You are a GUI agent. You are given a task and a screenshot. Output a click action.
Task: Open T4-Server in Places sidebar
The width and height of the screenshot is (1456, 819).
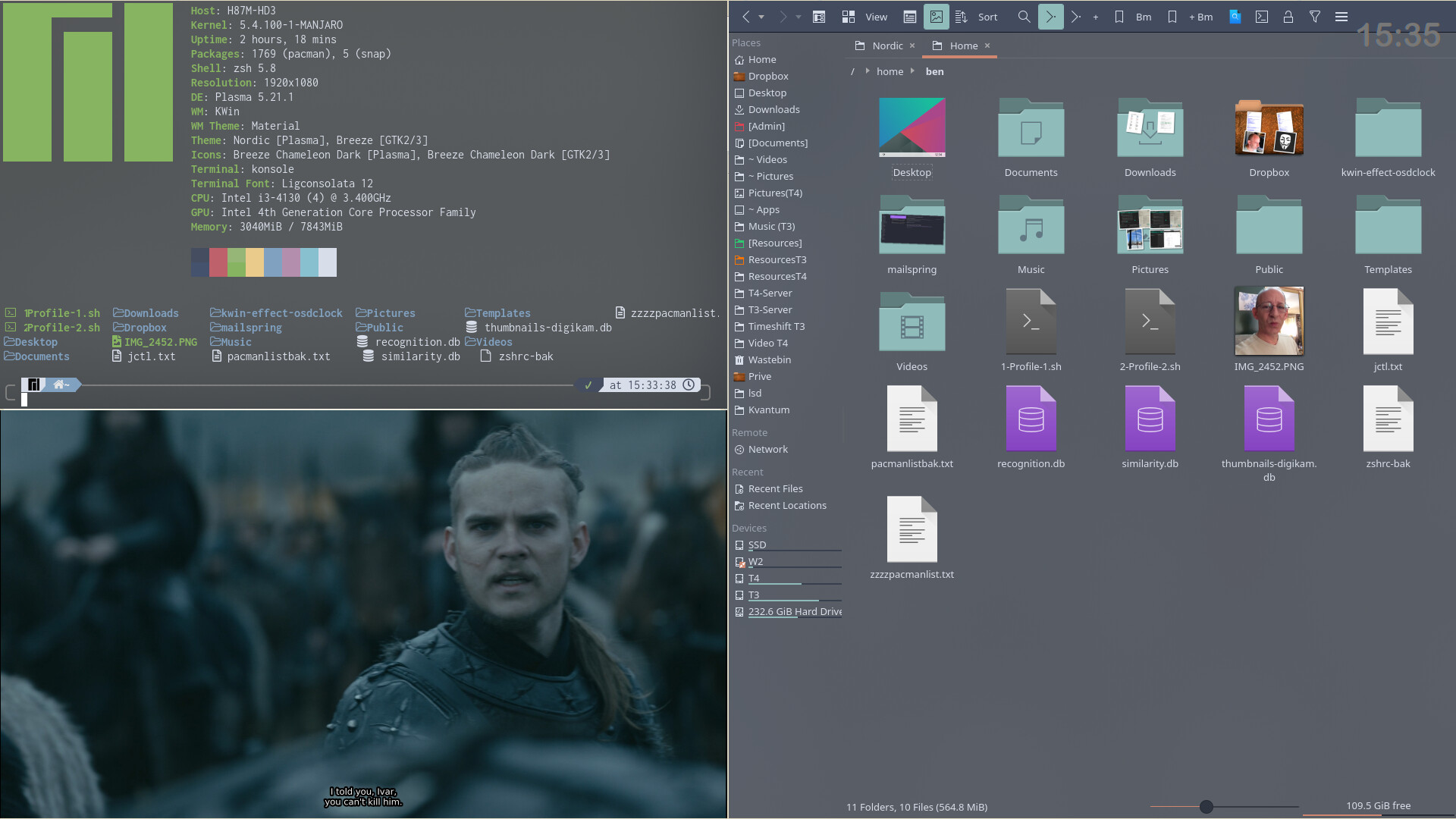click(x=788, y=293)
